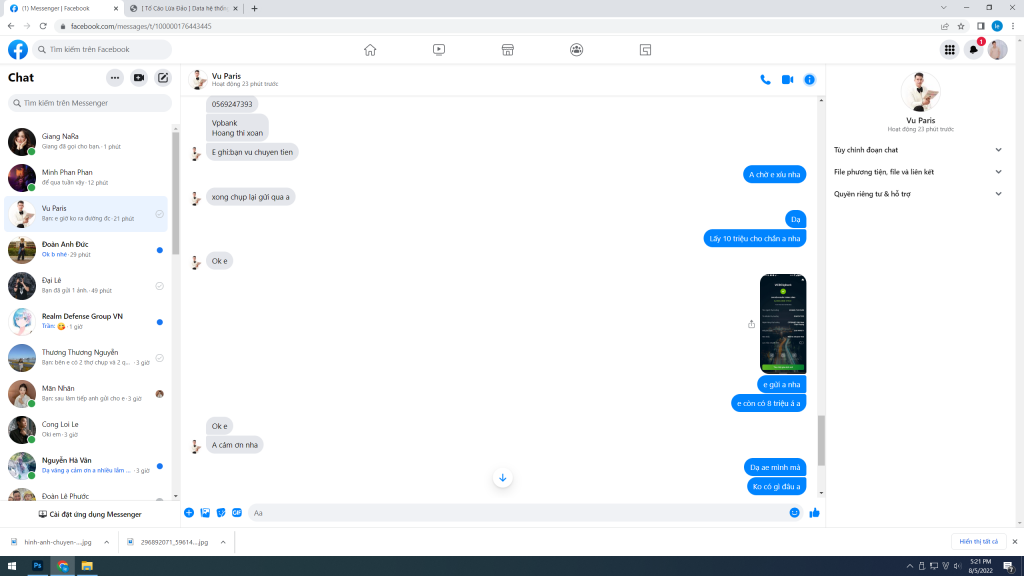
Task: Click the attach photo icon
Action: (205, 513)
